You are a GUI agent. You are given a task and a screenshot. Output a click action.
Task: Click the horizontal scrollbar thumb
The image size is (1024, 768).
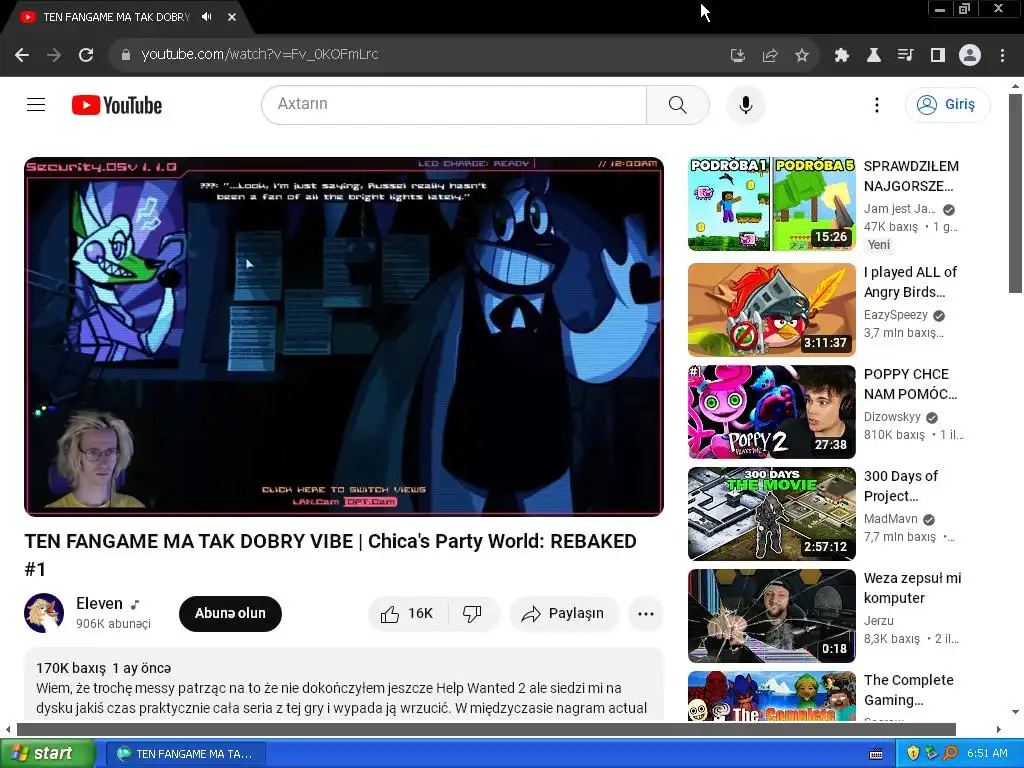[x=486, y=729]
